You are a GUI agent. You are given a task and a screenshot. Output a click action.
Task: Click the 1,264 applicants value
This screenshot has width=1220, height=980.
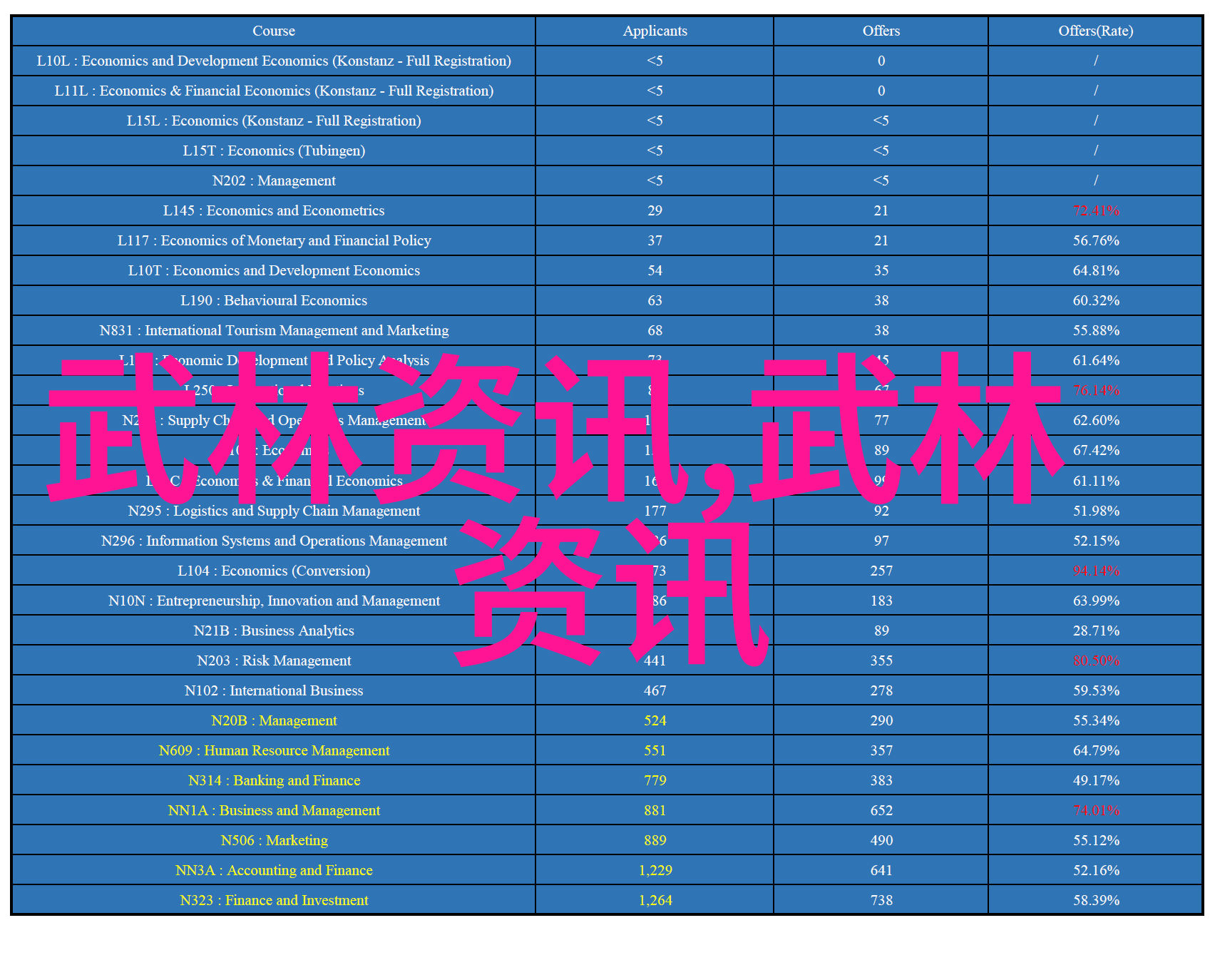click(655, 900)
